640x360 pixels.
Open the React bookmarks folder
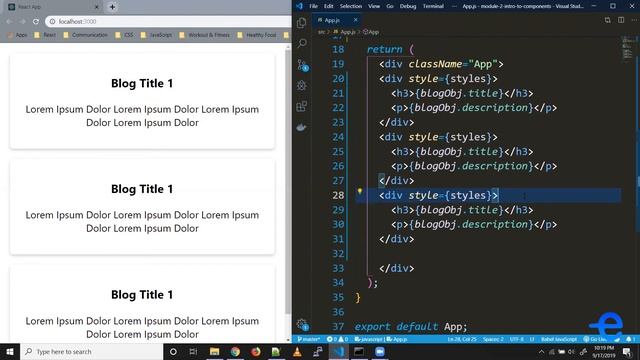[45, 35]
